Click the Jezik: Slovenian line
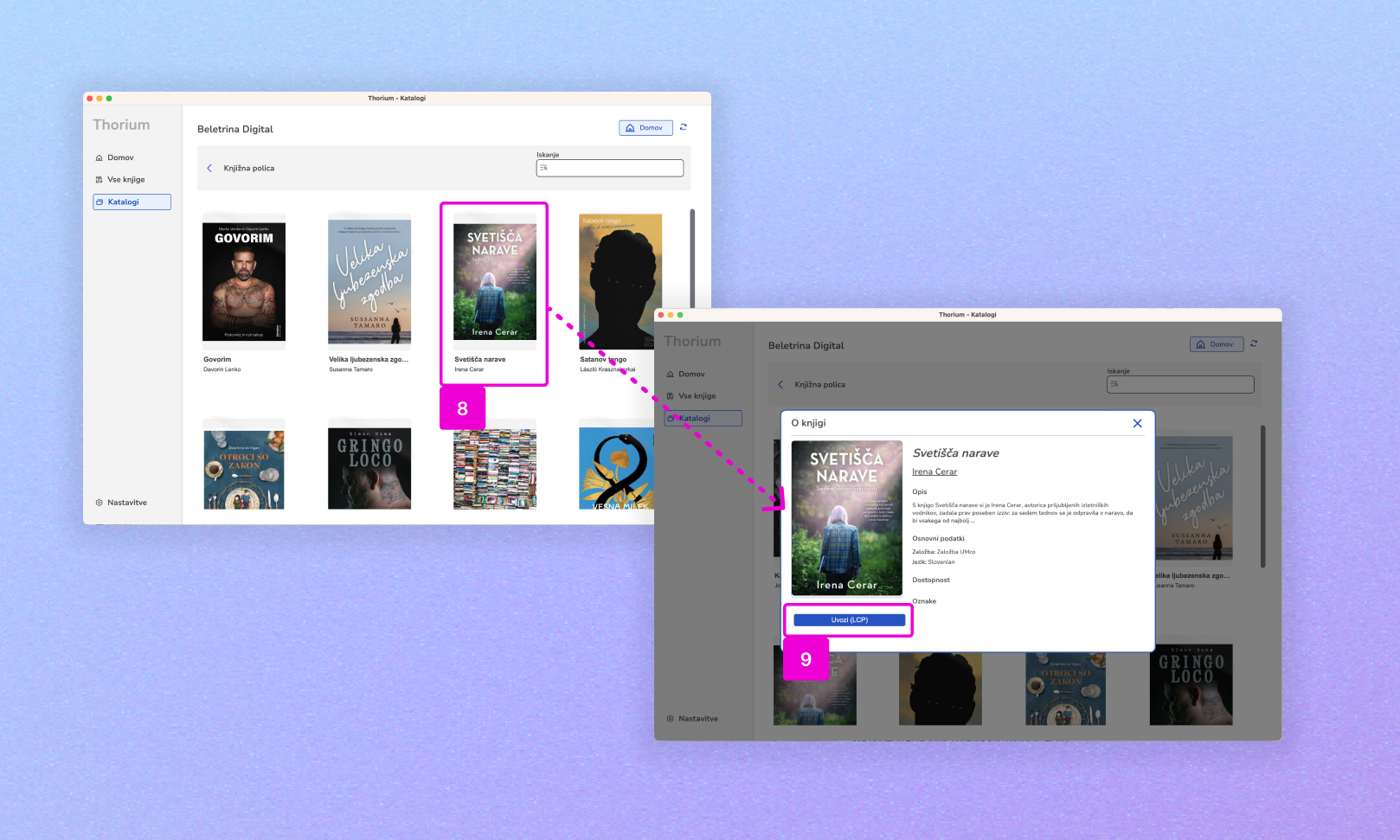This screenshot has width=1400, height=840. click(934, 562)
